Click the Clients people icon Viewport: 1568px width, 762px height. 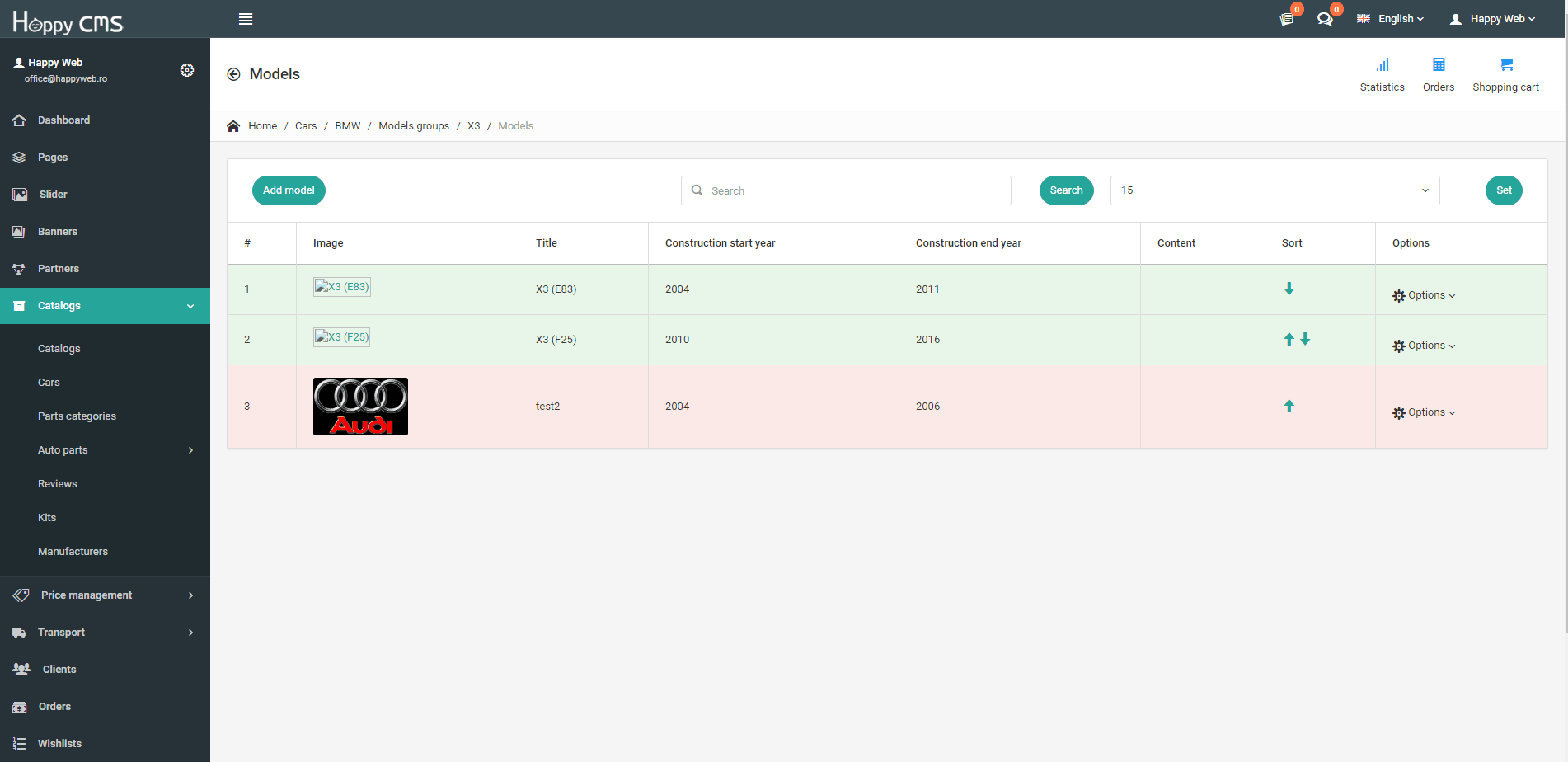(21, 670)
